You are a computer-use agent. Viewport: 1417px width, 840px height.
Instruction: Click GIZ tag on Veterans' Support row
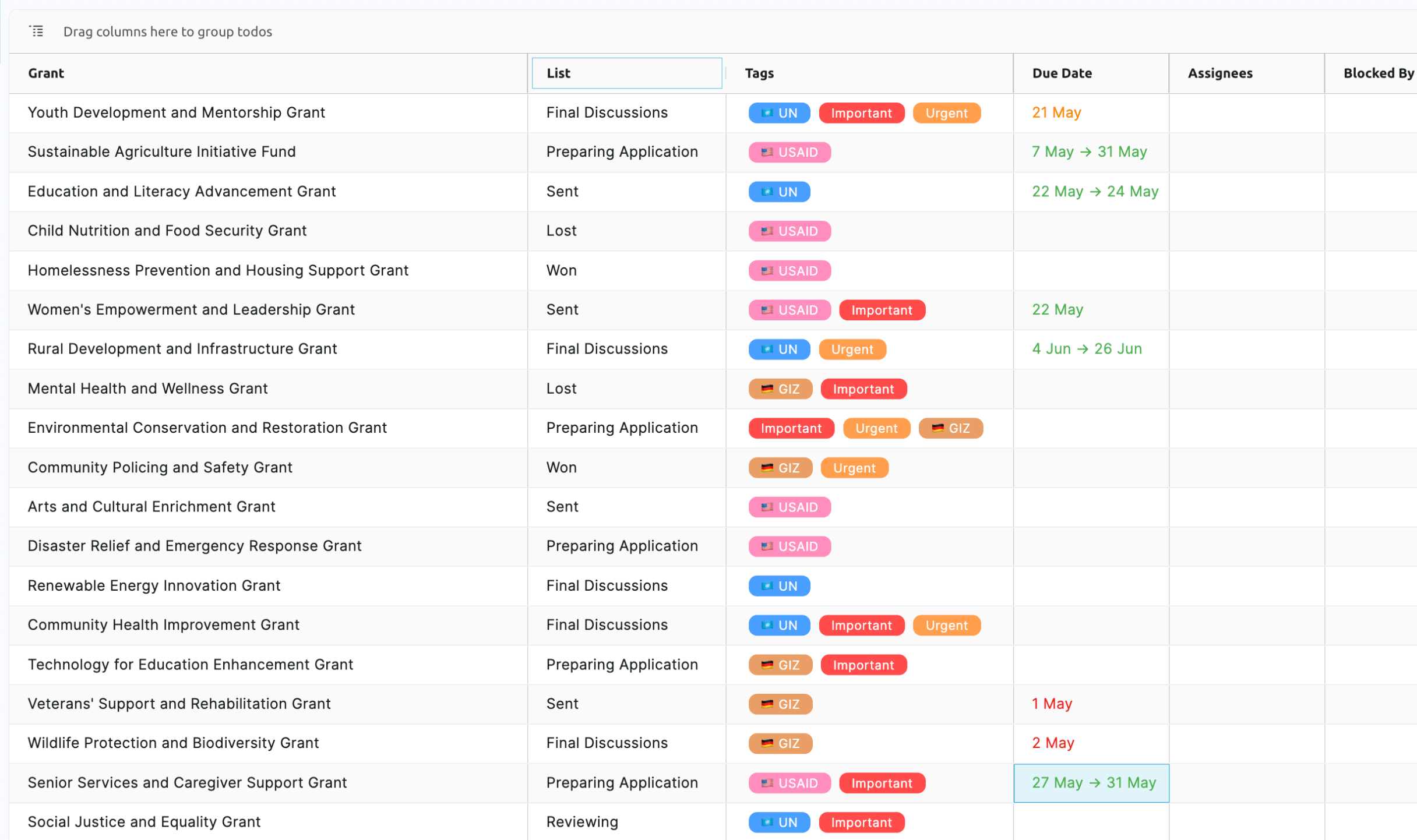pyautogui.click(x=780, y=704)
